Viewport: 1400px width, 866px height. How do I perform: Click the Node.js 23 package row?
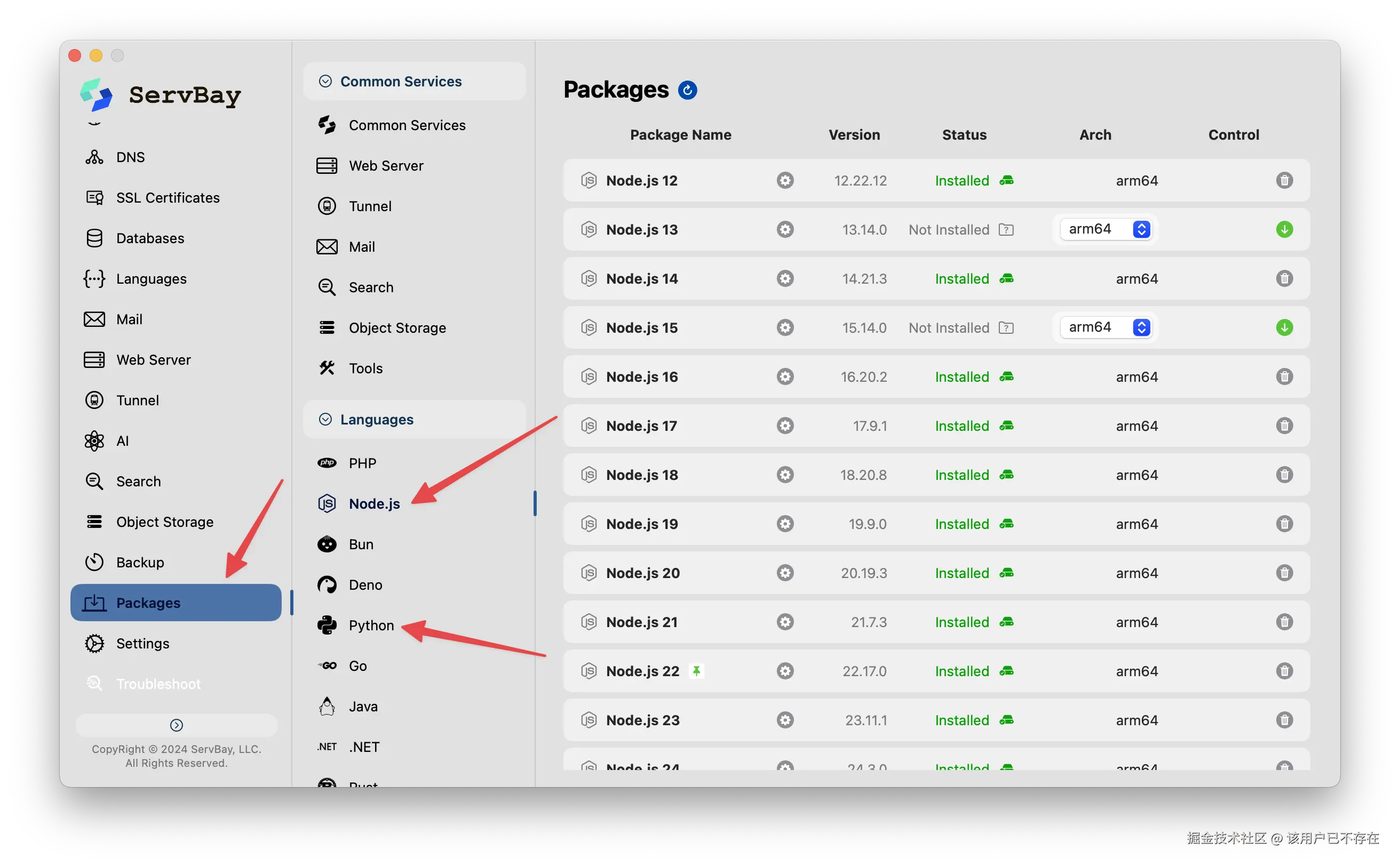pos(642,720)
